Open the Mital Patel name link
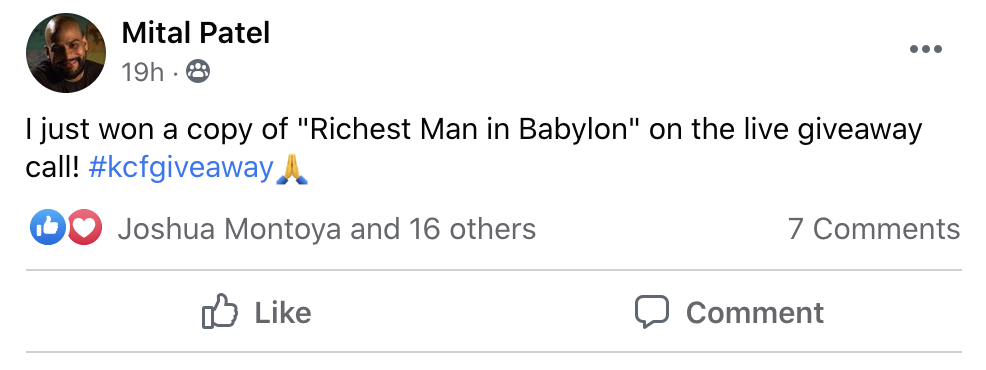Screen dimensions: 986x370 (x=196, y=33)
